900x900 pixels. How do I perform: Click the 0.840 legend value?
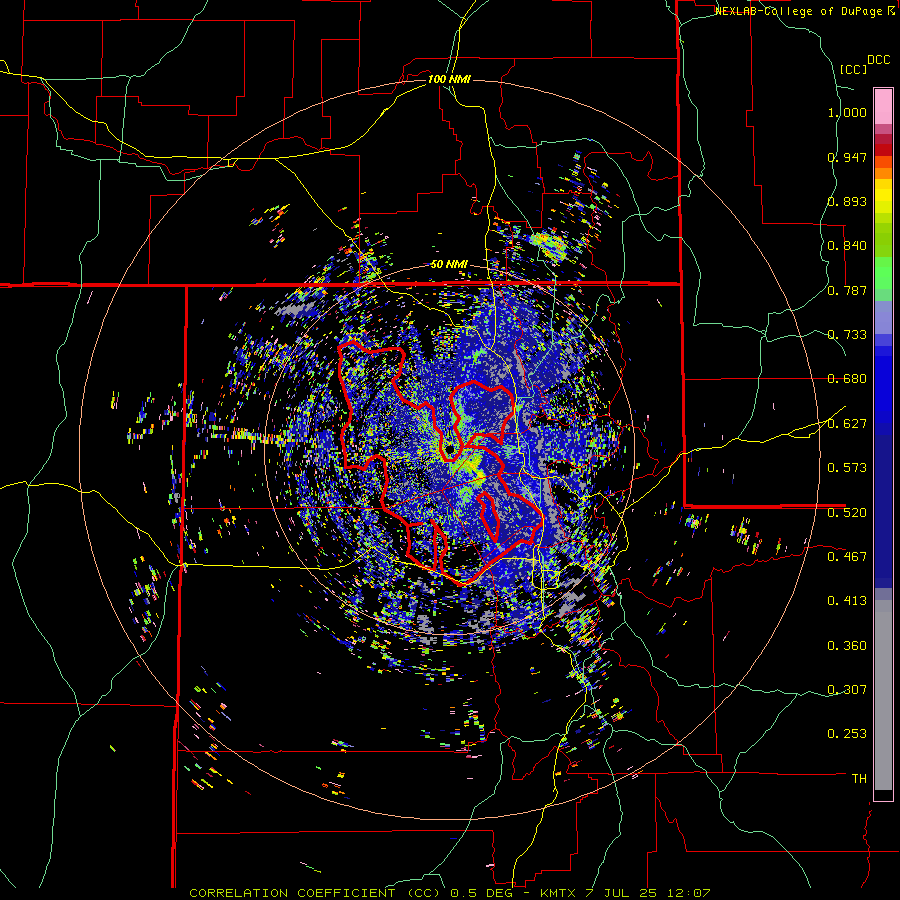(x=847, y=246)
